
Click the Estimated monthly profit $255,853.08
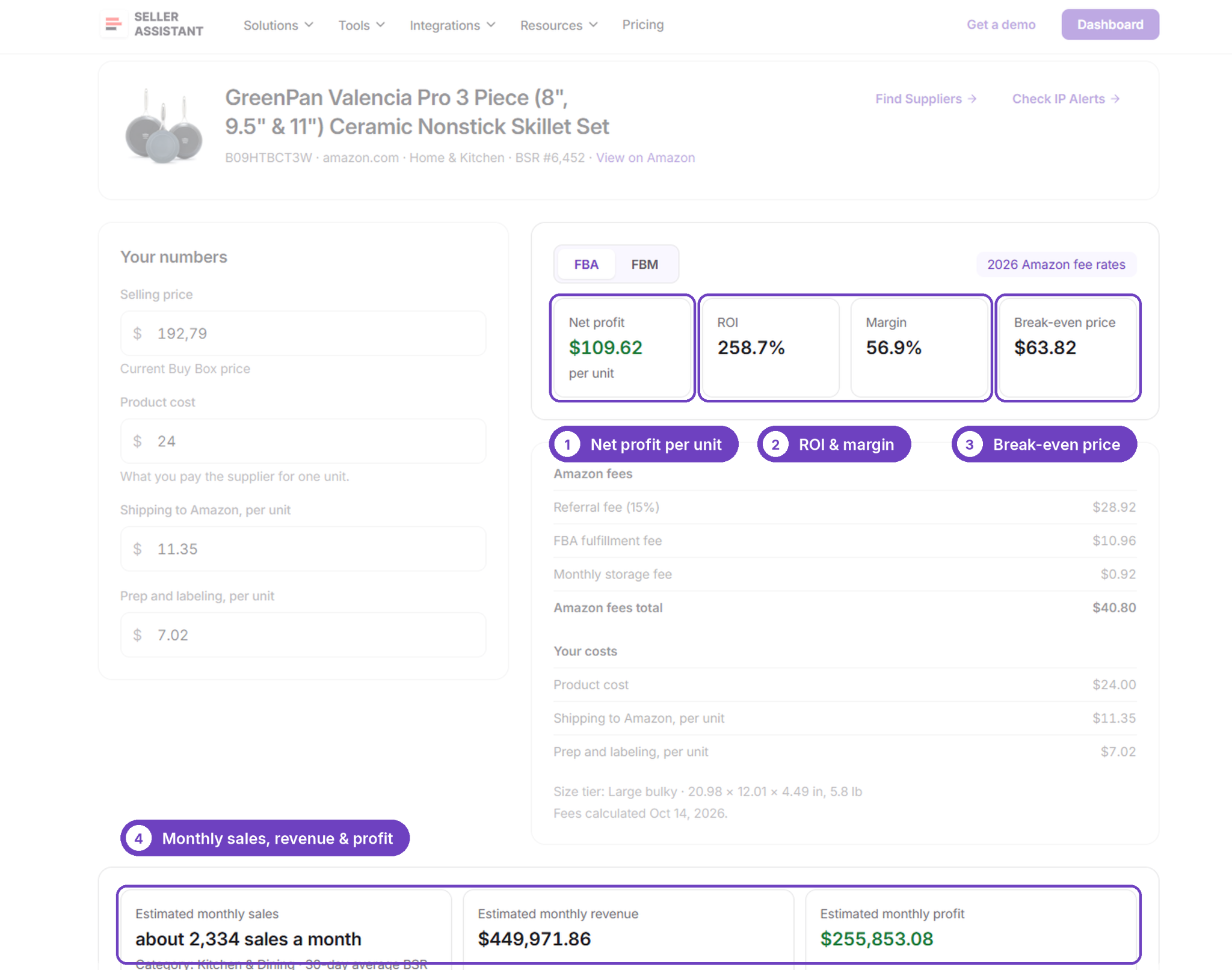pyautogui.click(x=876, y=939)
